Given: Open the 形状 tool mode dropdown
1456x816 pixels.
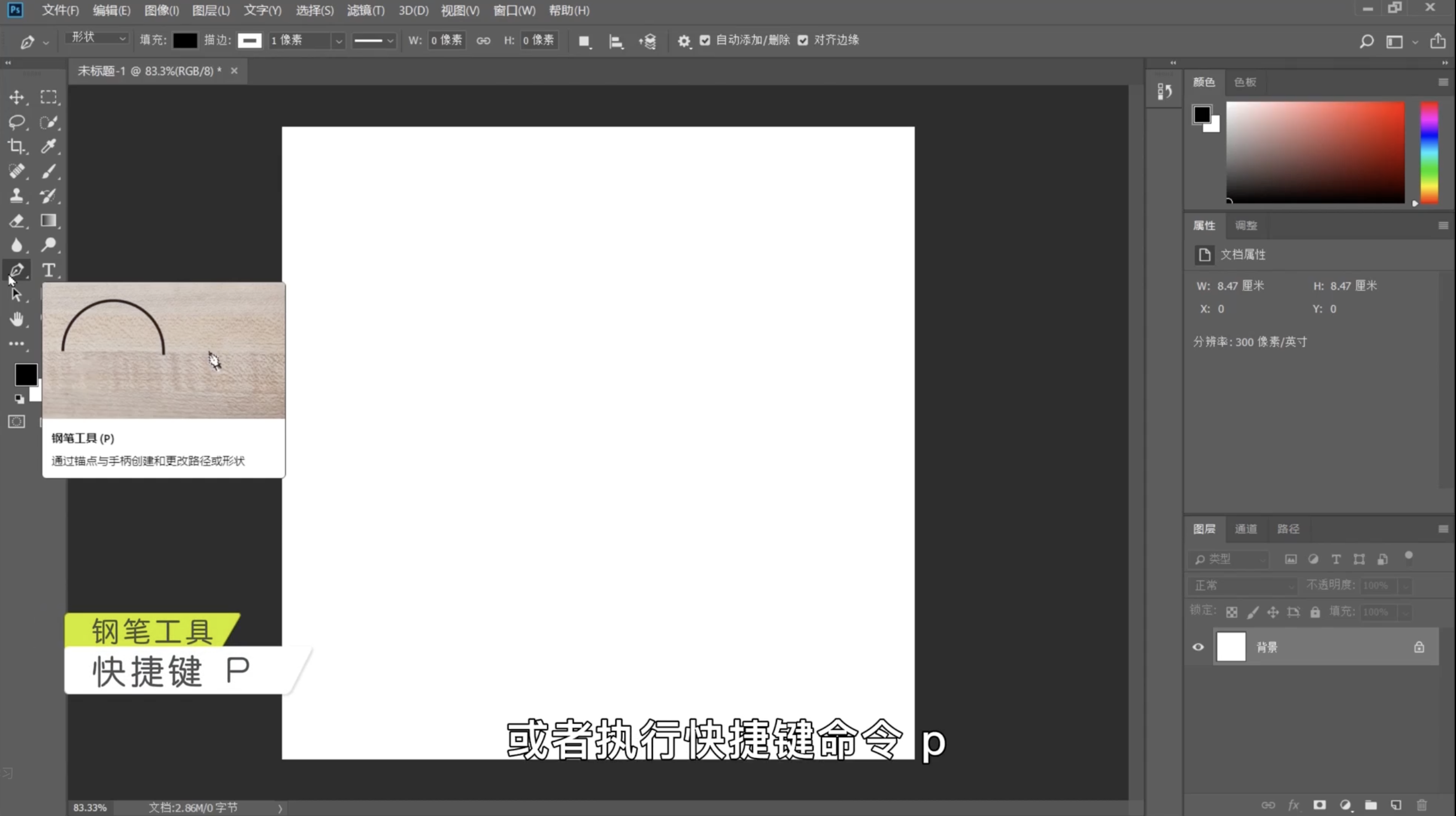Looking at the screenshot, I should point(98,38).
